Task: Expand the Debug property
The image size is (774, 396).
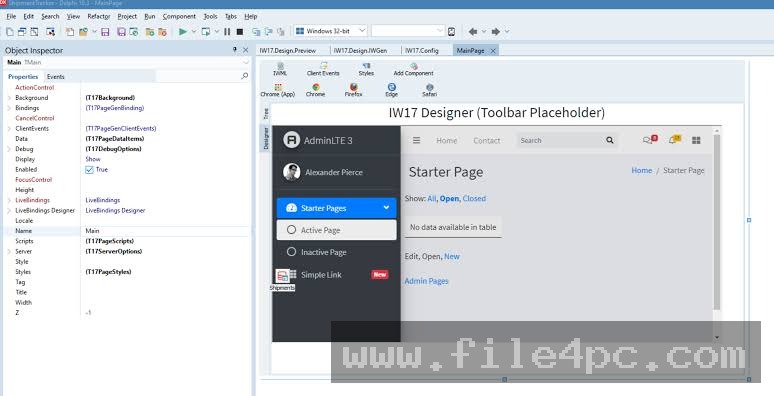Action: point(9,149)
